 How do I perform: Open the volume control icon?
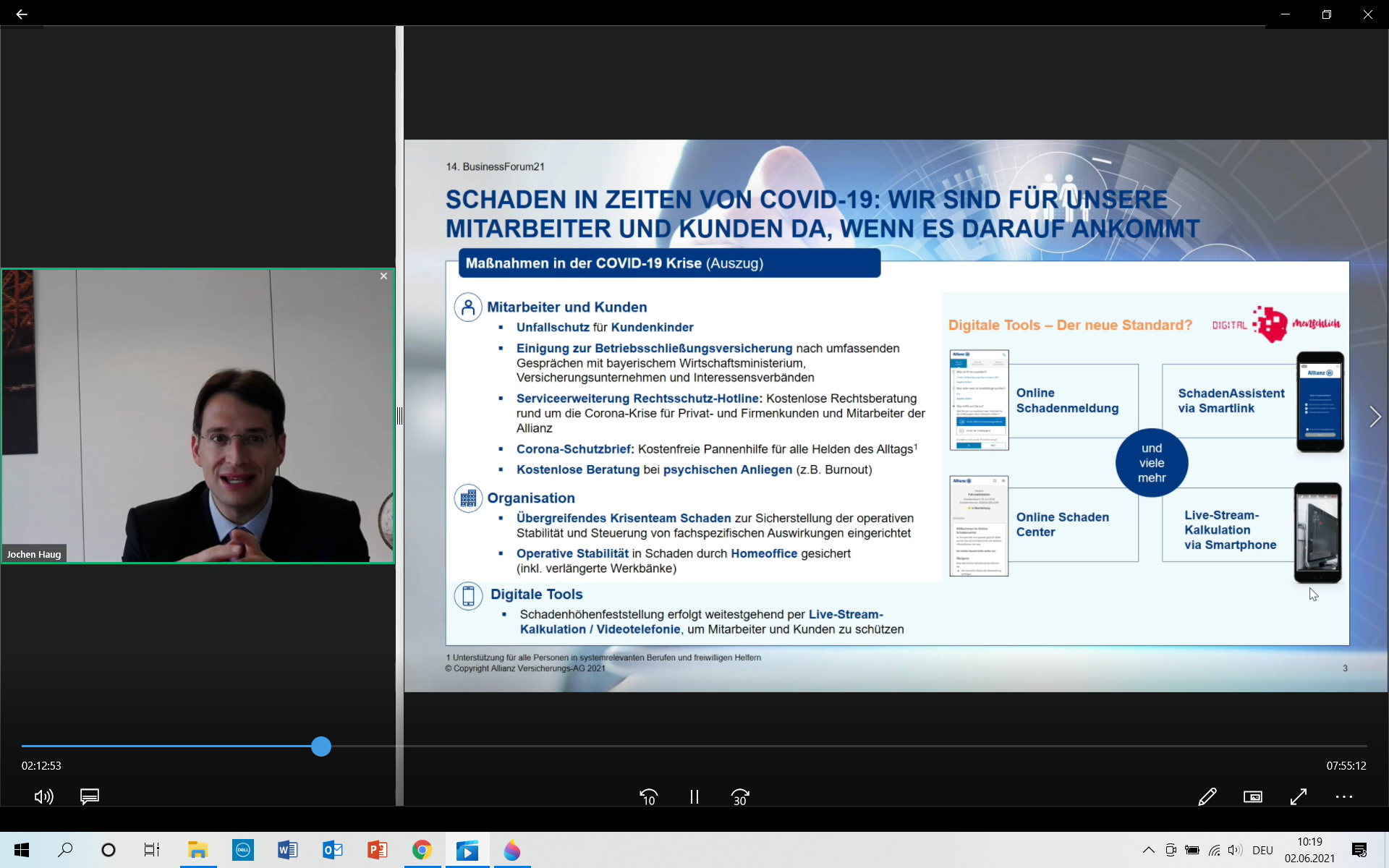43,796
